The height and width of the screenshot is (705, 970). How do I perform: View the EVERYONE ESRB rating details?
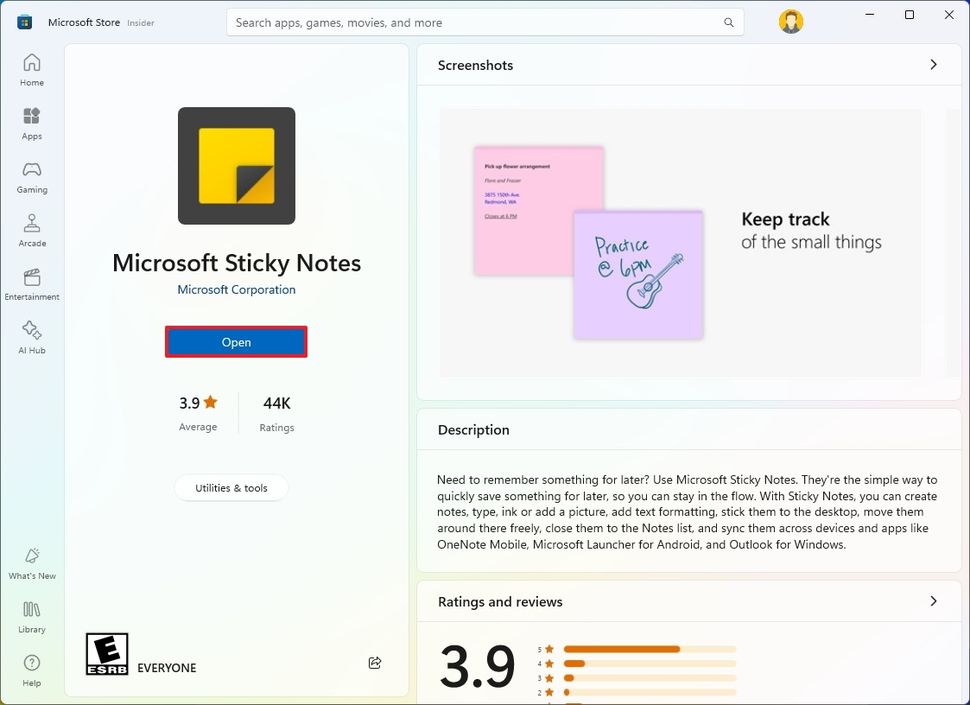pos(106,655)
